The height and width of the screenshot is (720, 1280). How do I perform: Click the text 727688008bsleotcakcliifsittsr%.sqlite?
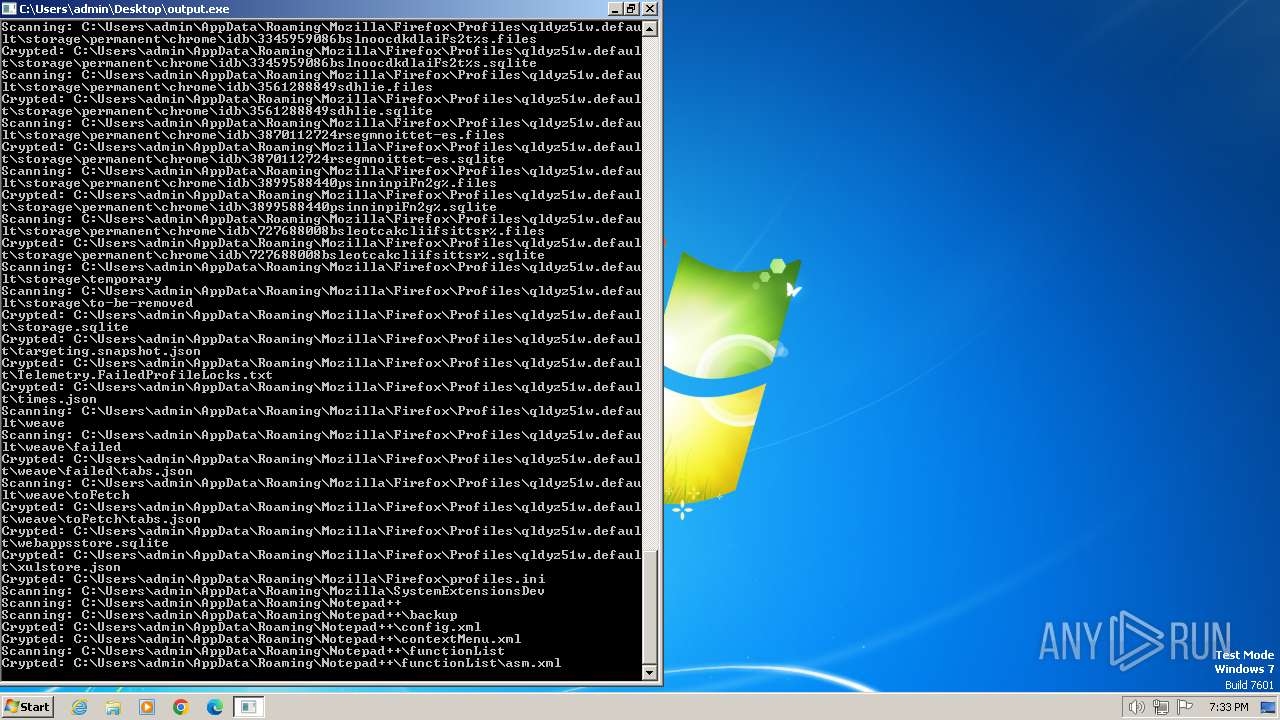pos(397,255)
